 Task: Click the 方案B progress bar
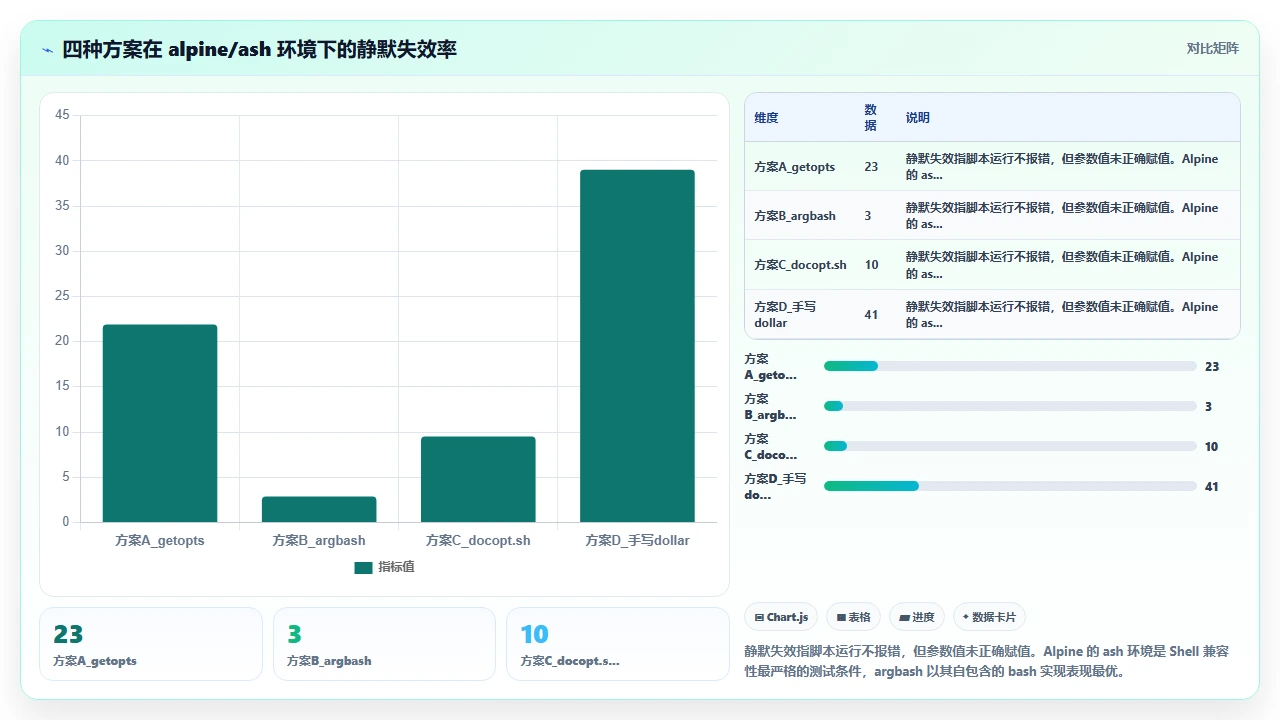pyautogui.click(x=1010, y=406)
